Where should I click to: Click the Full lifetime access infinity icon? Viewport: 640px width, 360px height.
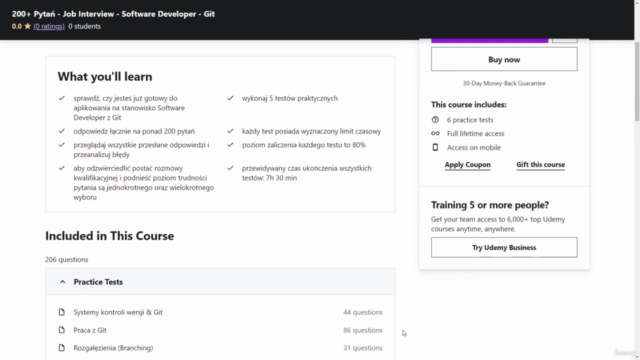click(x=435, y=133)
